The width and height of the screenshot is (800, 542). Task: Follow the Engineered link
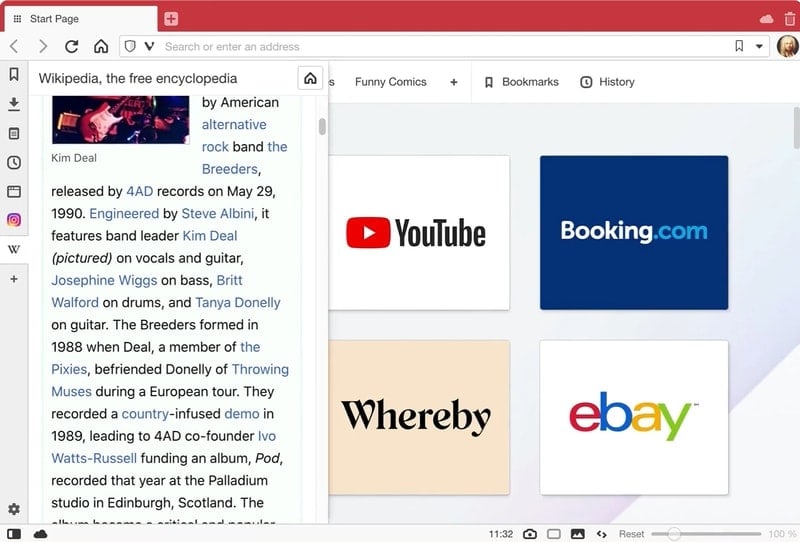coord(124,213)
